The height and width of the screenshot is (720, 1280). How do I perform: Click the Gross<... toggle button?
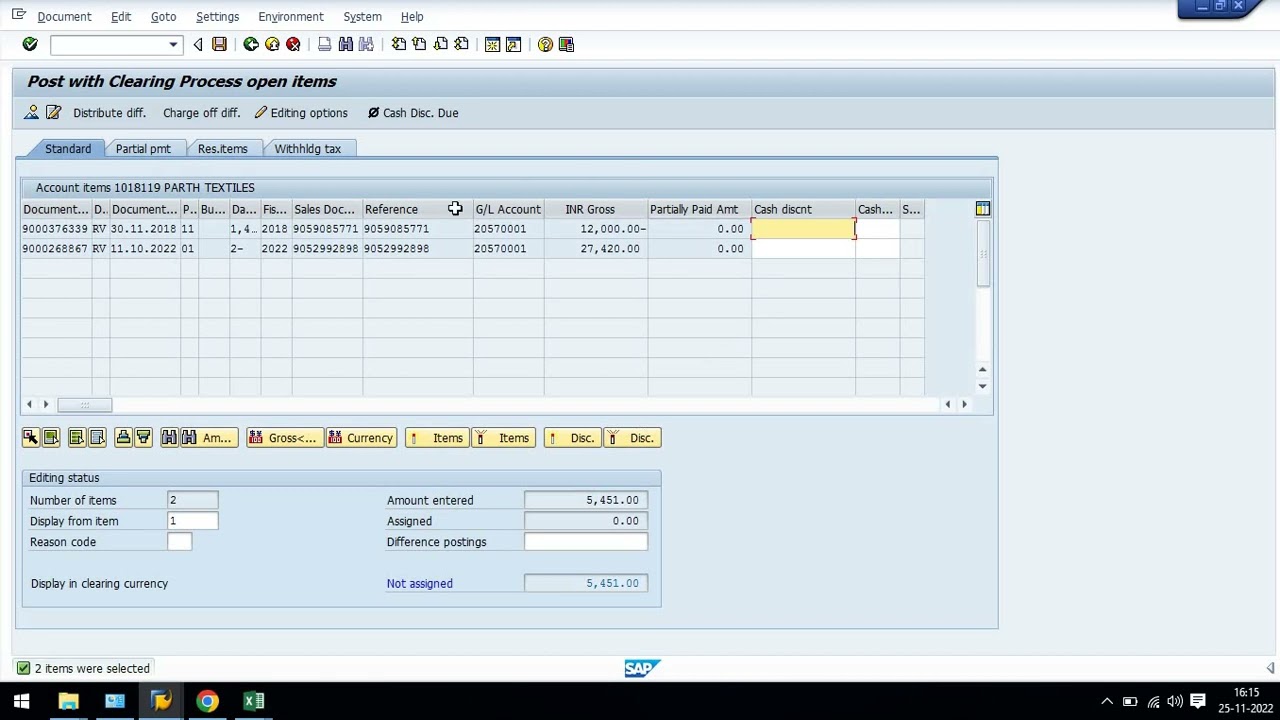click(x=284, y=438)
